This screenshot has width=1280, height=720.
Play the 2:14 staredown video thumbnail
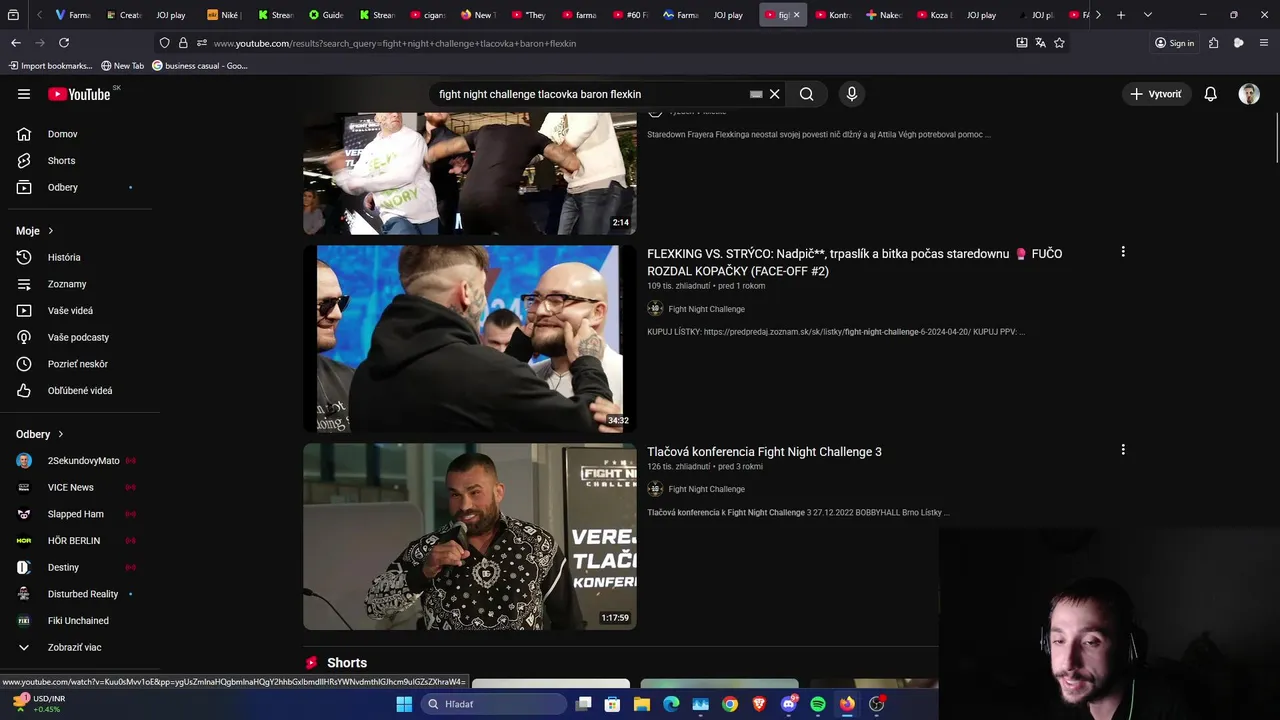click(x=470, y=173)
